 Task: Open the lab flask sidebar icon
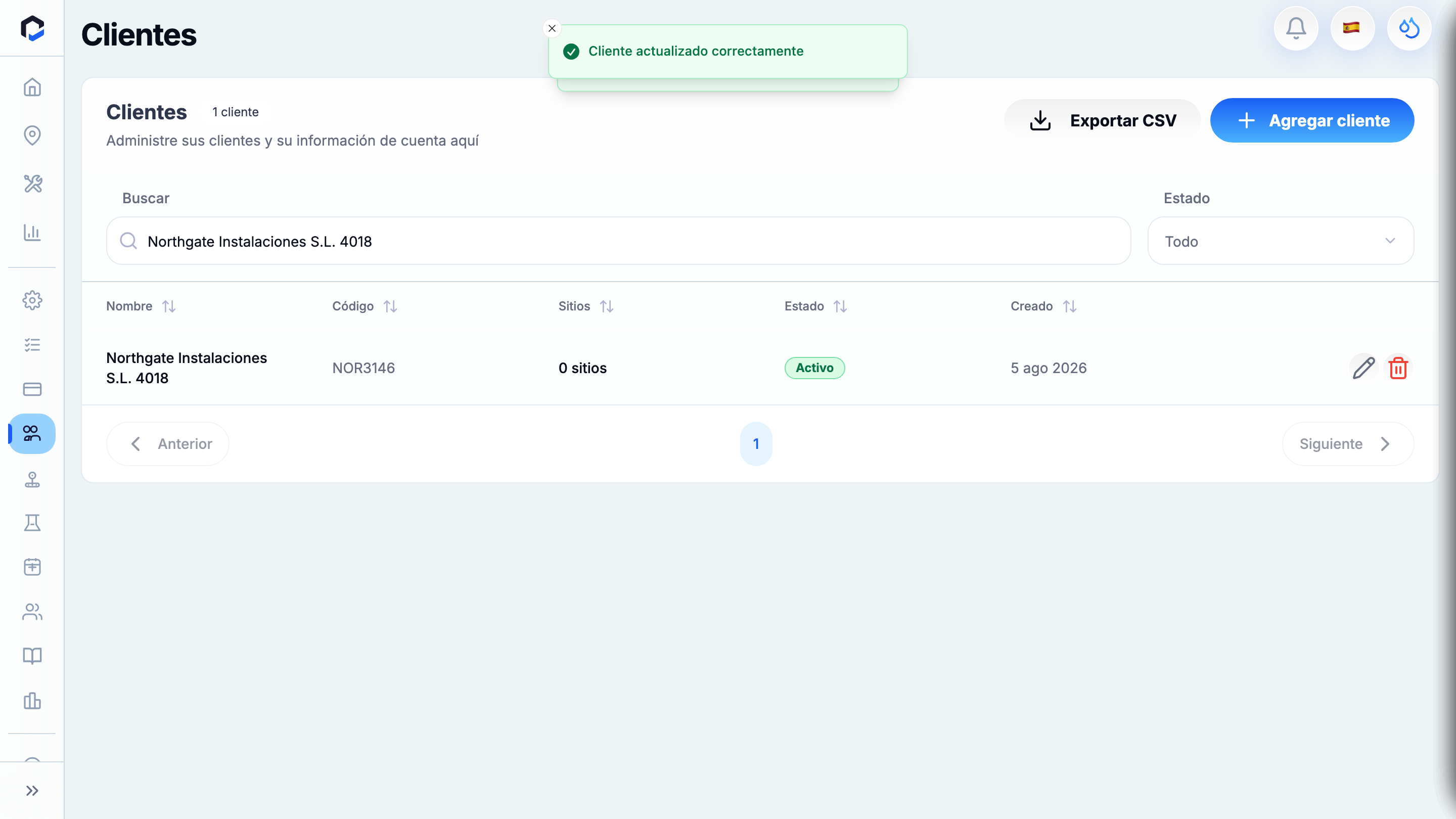32,523
